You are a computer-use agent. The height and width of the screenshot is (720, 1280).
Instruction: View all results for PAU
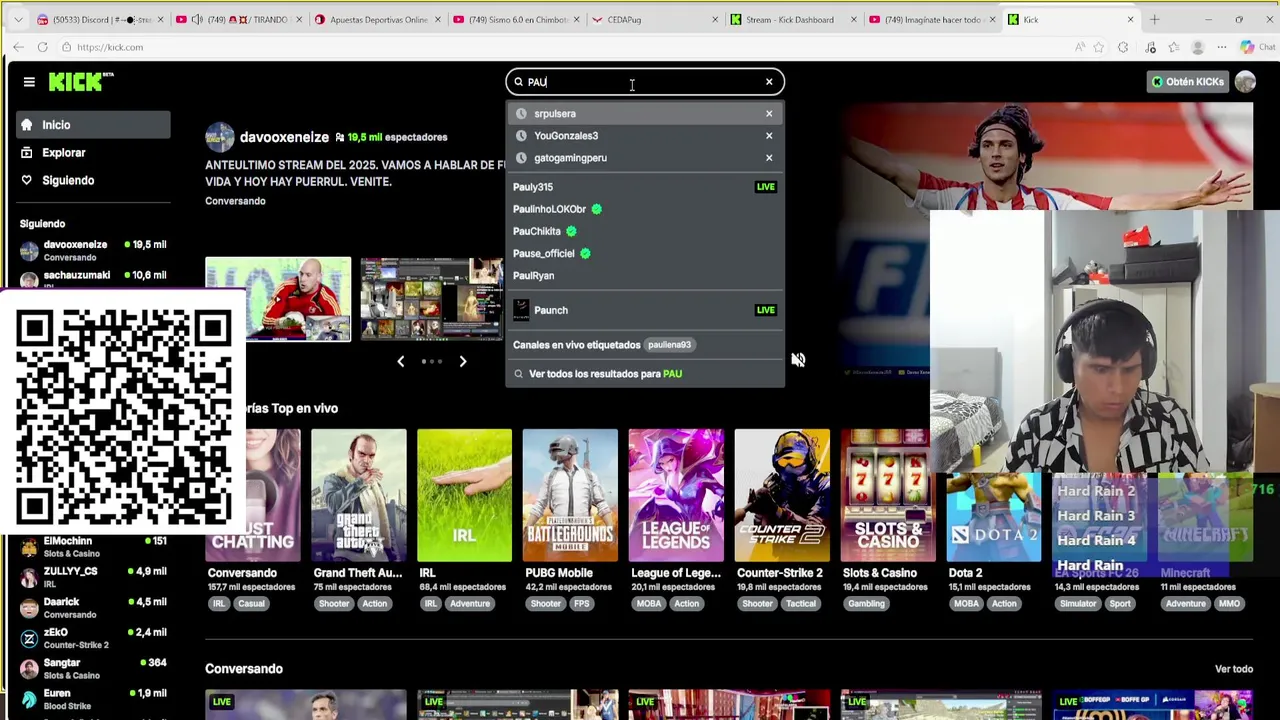coord(644,374)
